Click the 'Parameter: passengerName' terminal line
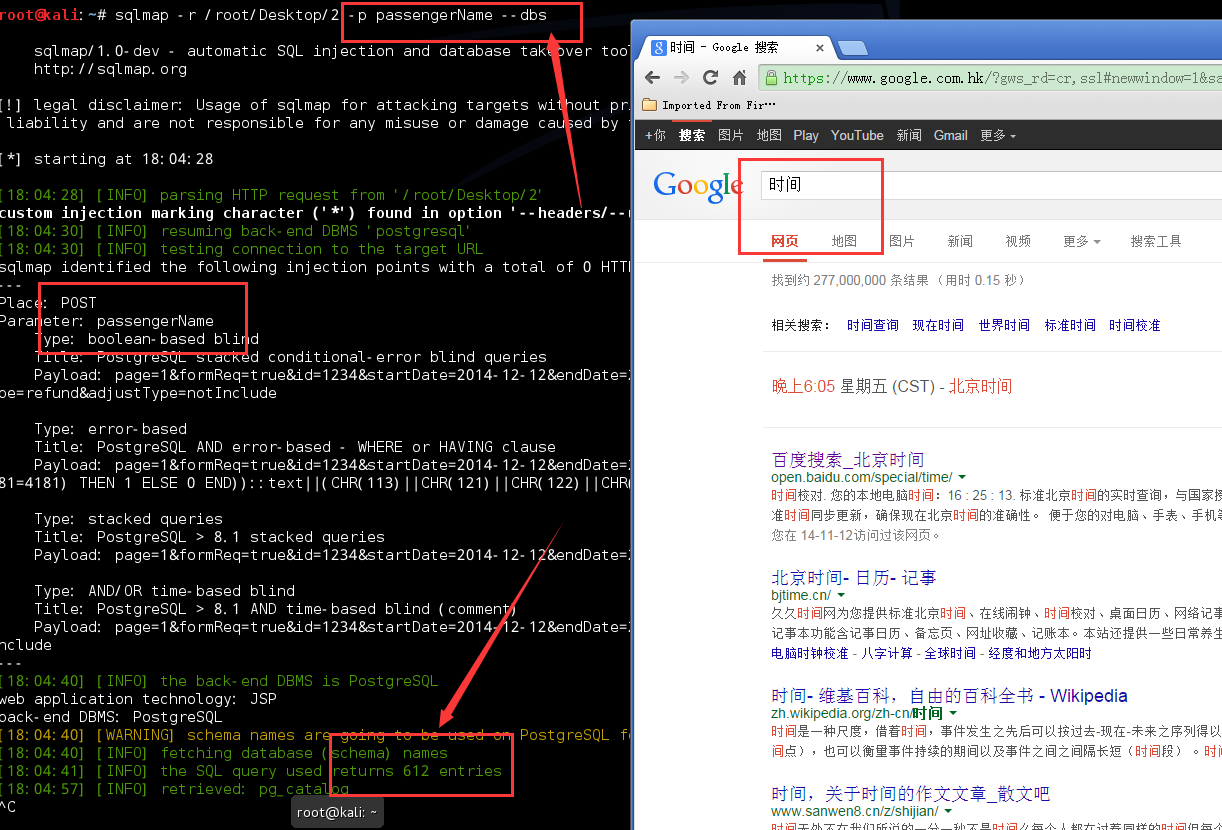The height and width of the screenshot is (830, 1222). [x=107, y=321]
